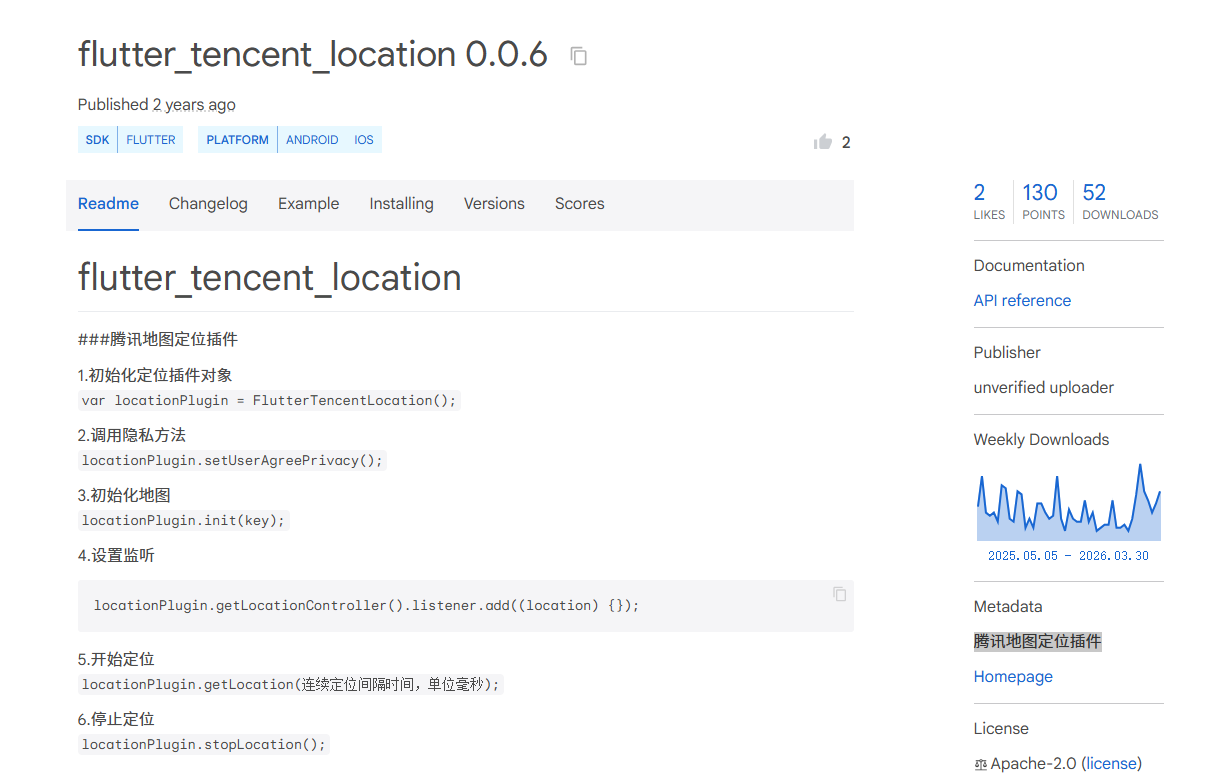Click the '1.初始化定位插件对象' step
The height and width of the screenshot is (780, 1206).
pyautogui.click(x=155, y=376)
